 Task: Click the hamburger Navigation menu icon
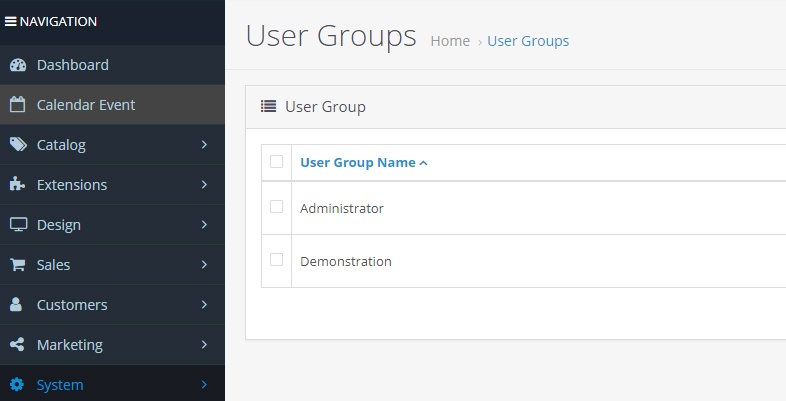click(x=11, y=21)
